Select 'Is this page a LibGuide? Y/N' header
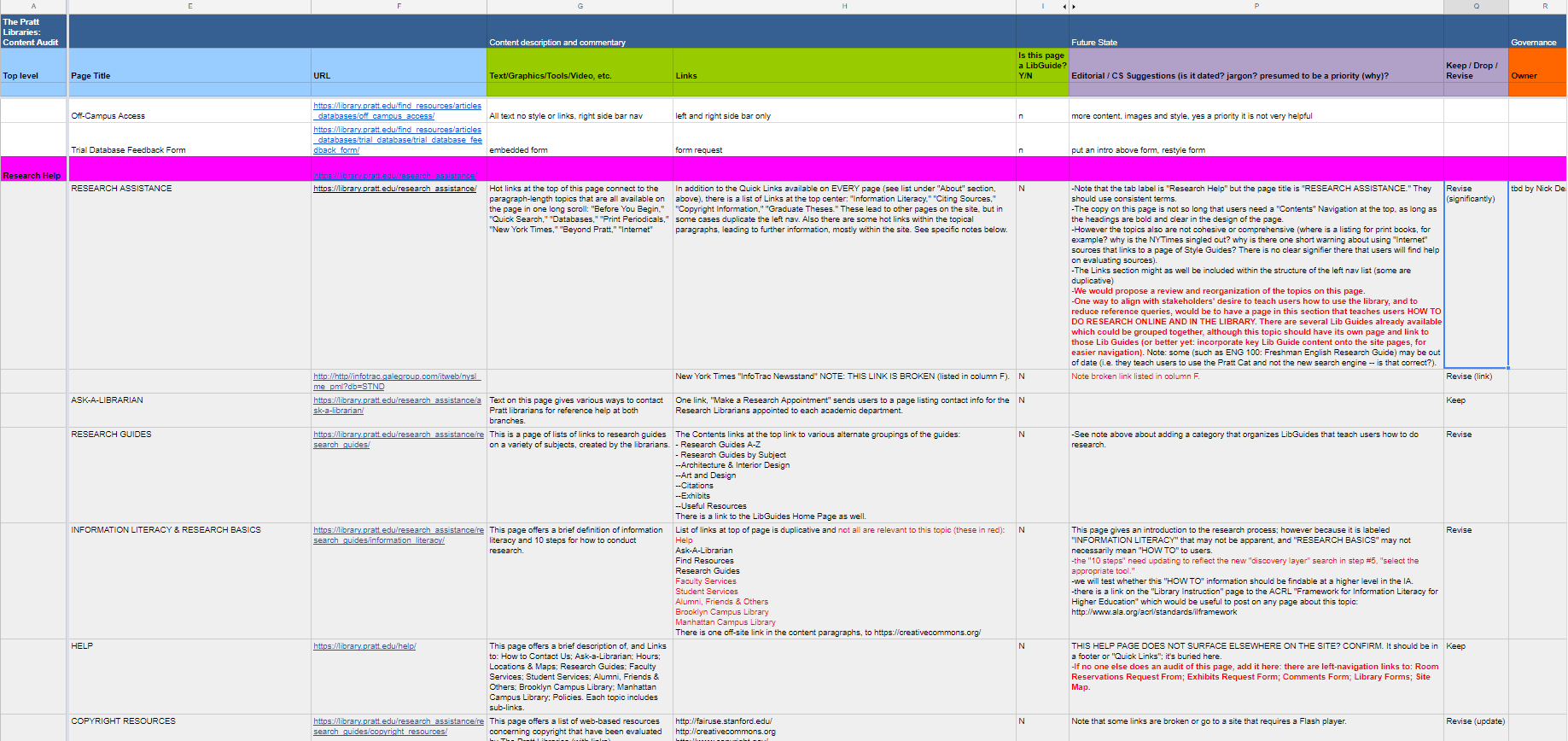The image size is (1568, 741). tap(1042, 66)
